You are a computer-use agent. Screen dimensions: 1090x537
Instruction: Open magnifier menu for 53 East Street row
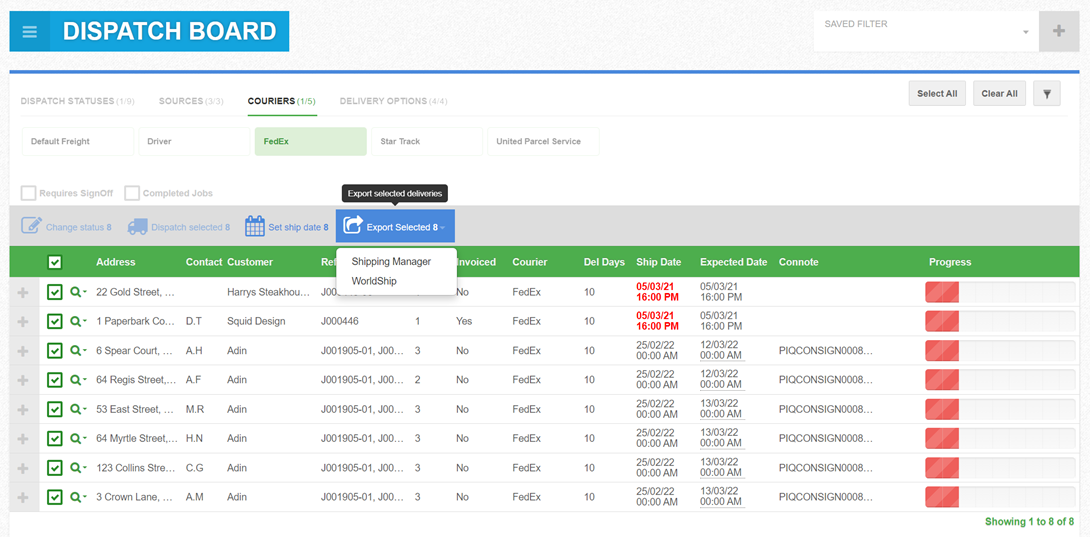pyautogui.click(x=78, y=410)
